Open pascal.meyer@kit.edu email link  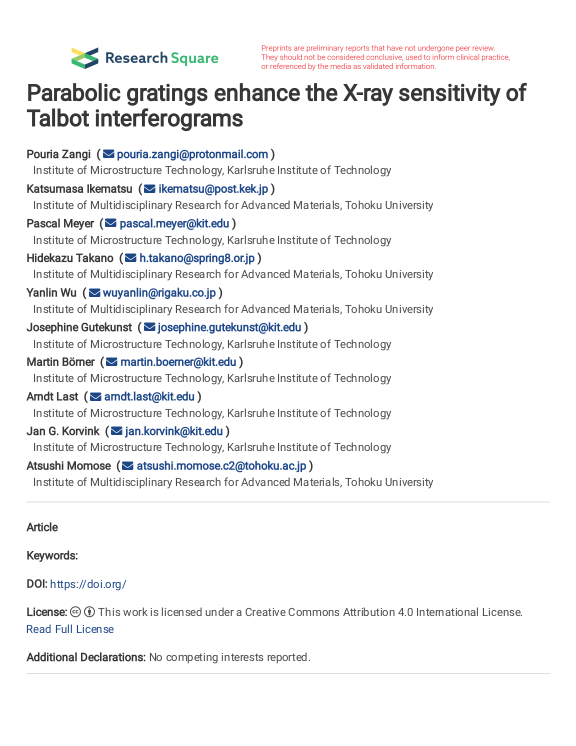tap(174, 224)
